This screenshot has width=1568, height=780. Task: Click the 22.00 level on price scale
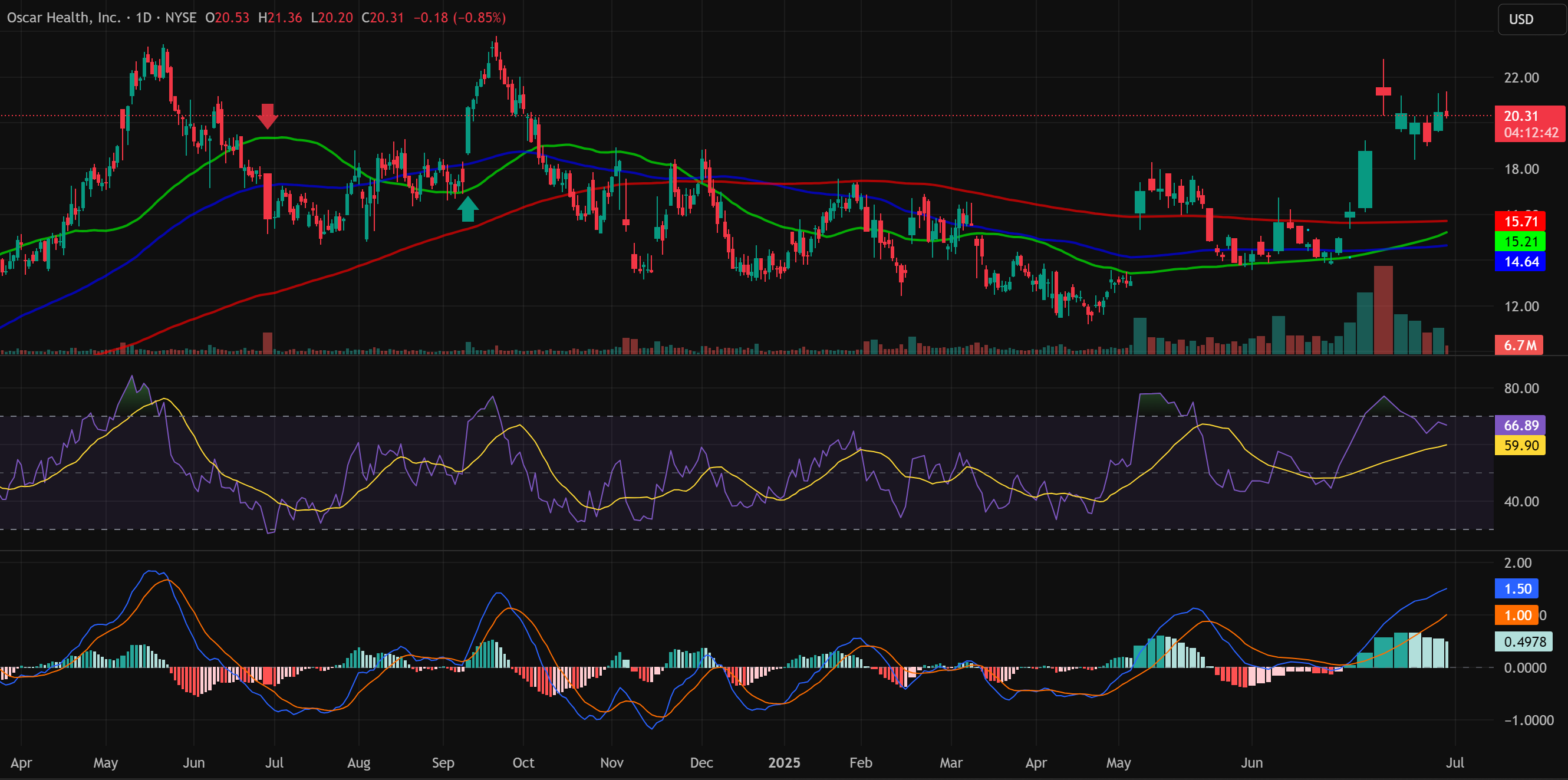click(1521, 78)
